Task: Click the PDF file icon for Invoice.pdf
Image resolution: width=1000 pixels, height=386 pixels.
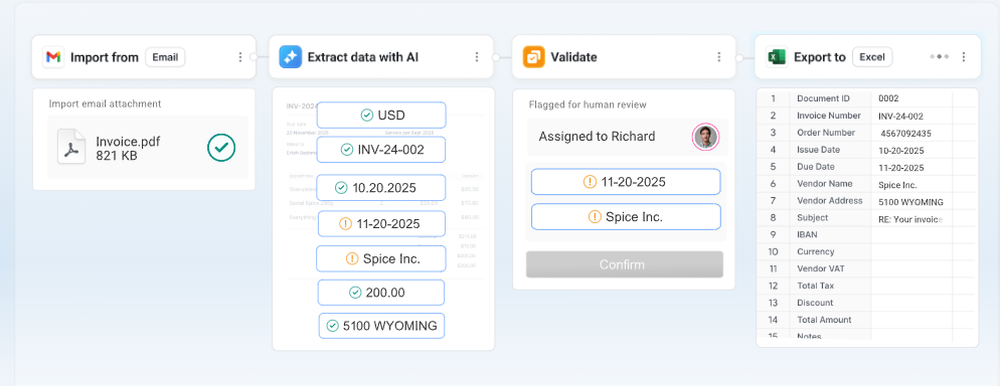Action: [x=71, y=147]
